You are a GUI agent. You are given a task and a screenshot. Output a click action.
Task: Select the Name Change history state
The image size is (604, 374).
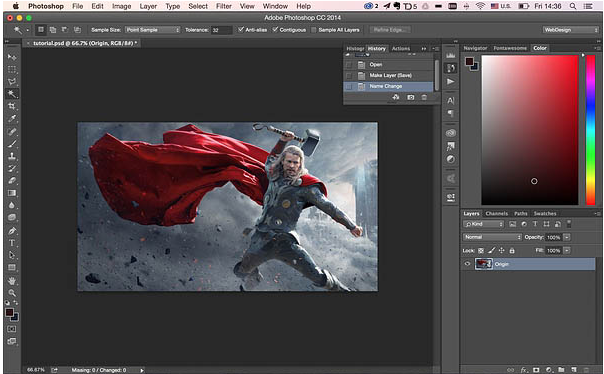[388, 86]
